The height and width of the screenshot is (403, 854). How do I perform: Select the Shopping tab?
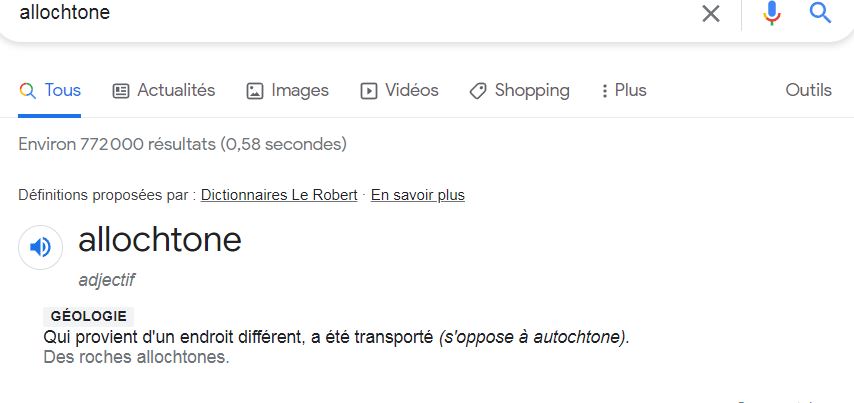(x=532, y=90)
